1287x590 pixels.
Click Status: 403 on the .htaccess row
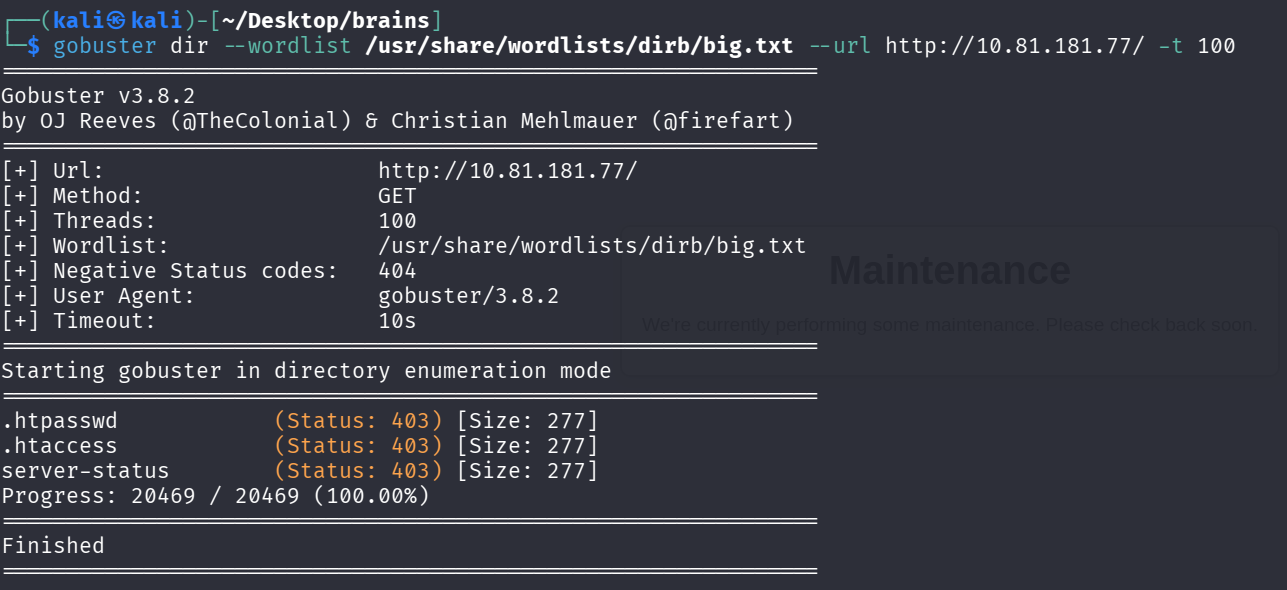[x=358, y=446]
